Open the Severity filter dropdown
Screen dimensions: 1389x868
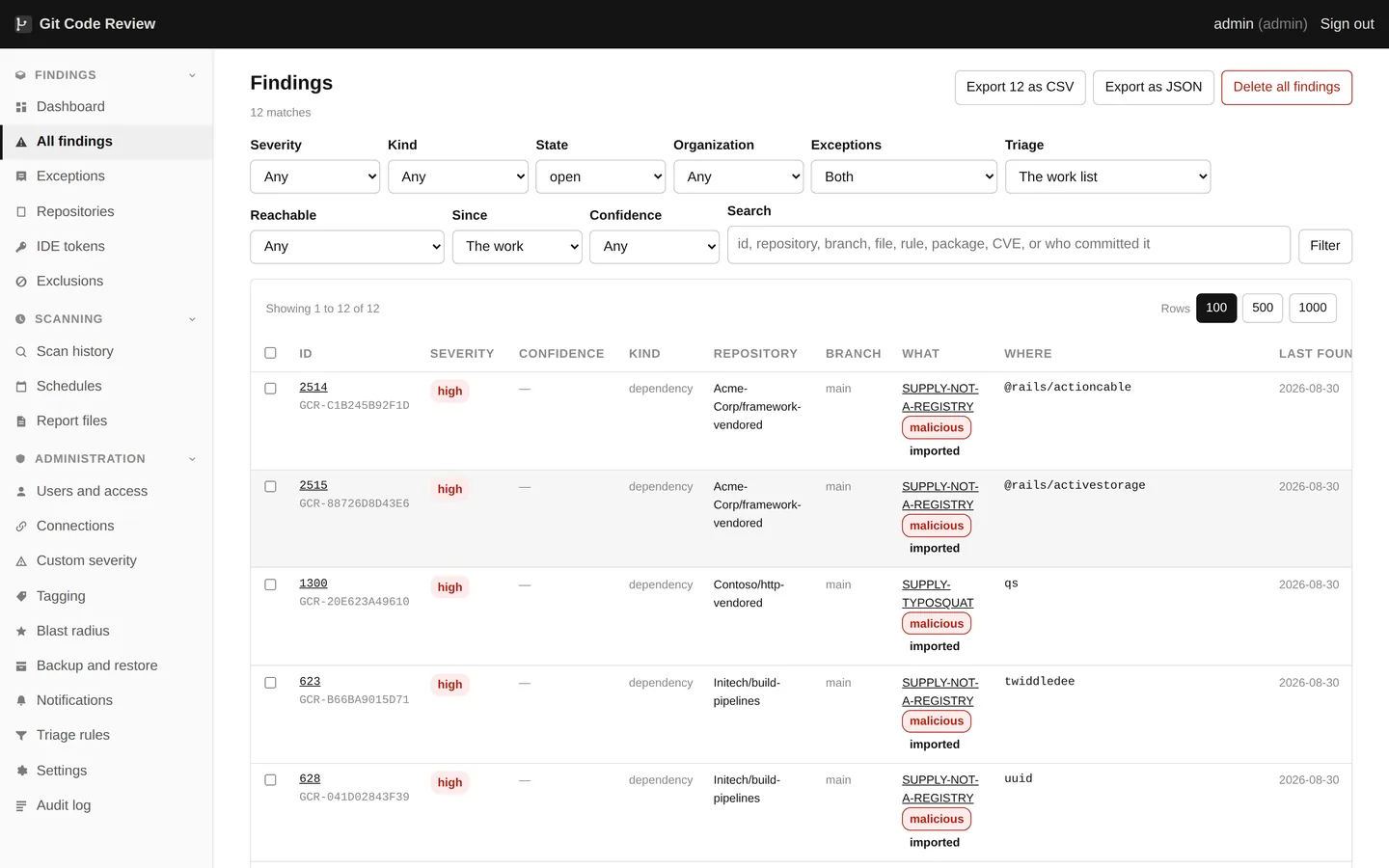pyautogui.click(x=315, y=176)
